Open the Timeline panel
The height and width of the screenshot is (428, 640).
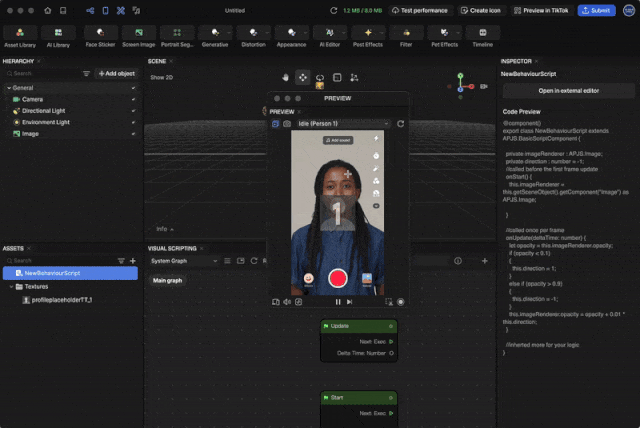click(x=482, y=37)
